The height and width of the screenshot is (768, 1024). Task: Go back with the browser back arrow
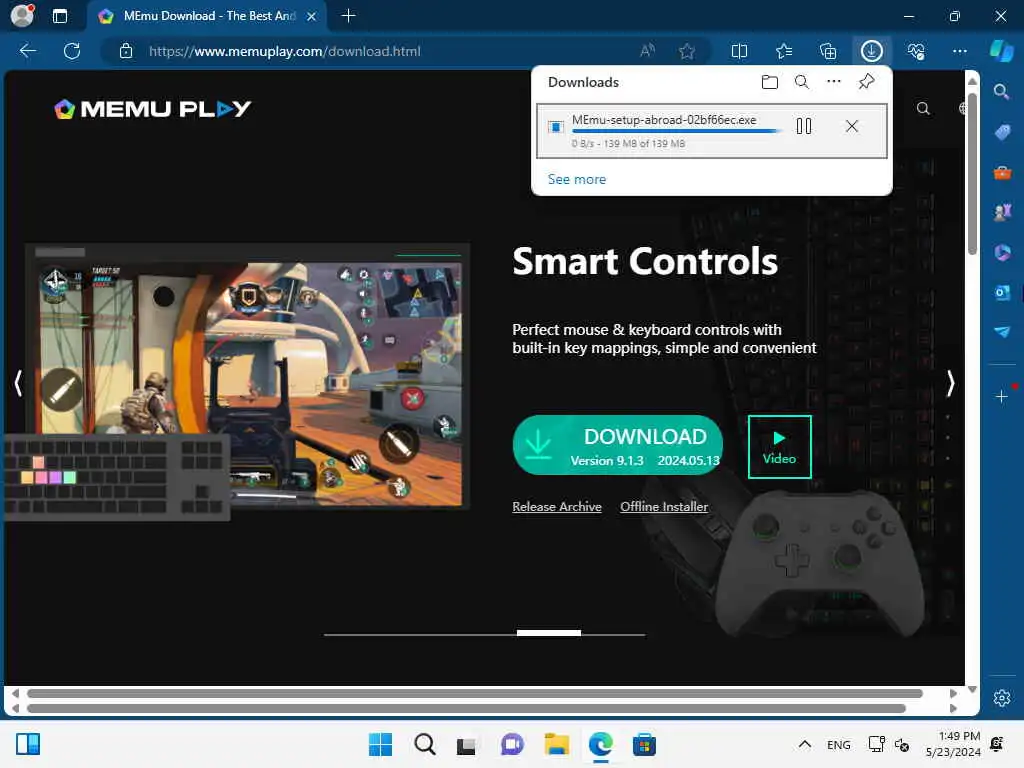[x=27, y=51]
